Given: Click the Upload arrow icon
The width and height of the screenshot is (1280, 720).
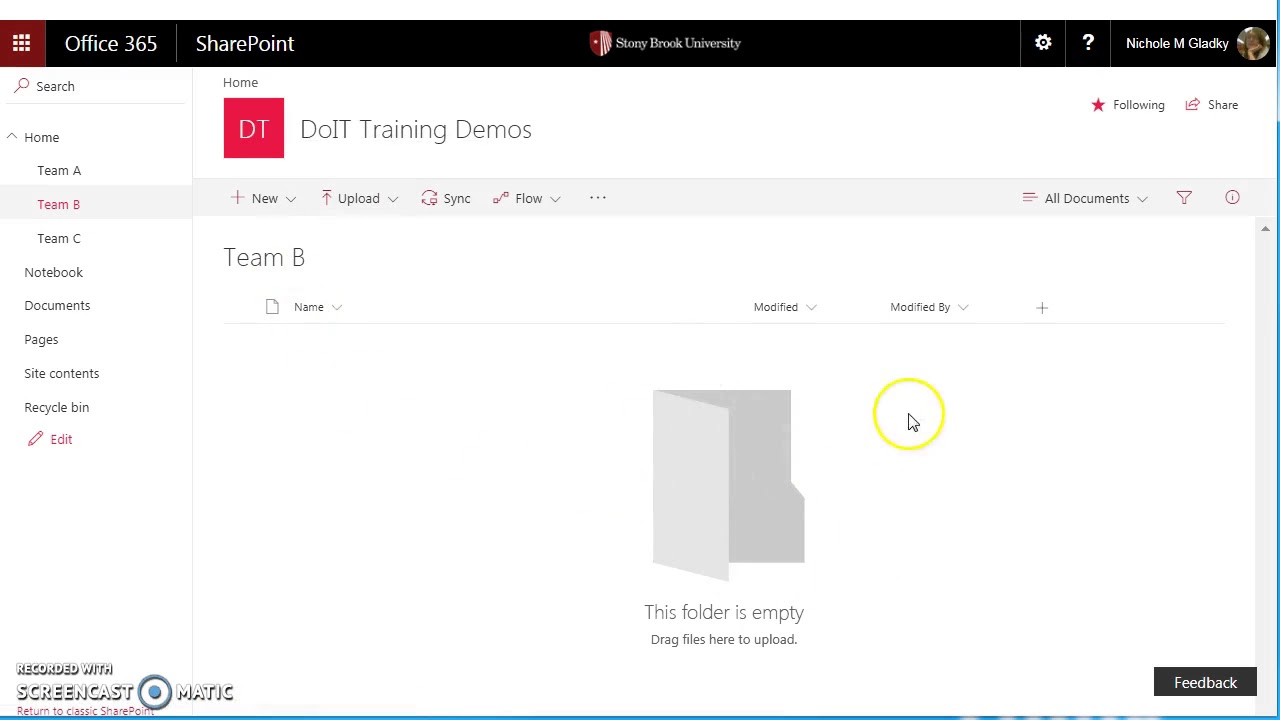Looking at the screenshot, I should 326,198.
